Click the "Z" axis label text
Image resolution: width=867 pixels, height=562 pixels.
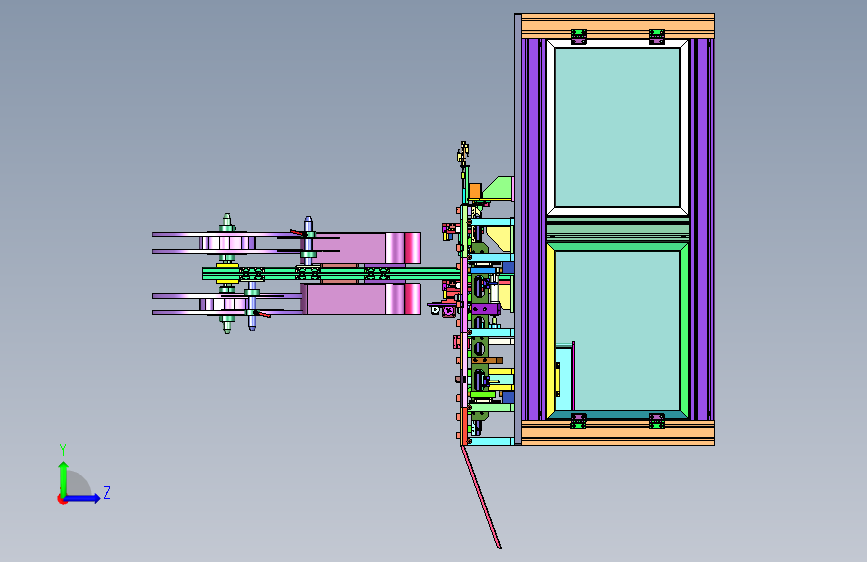pos(107,492)
